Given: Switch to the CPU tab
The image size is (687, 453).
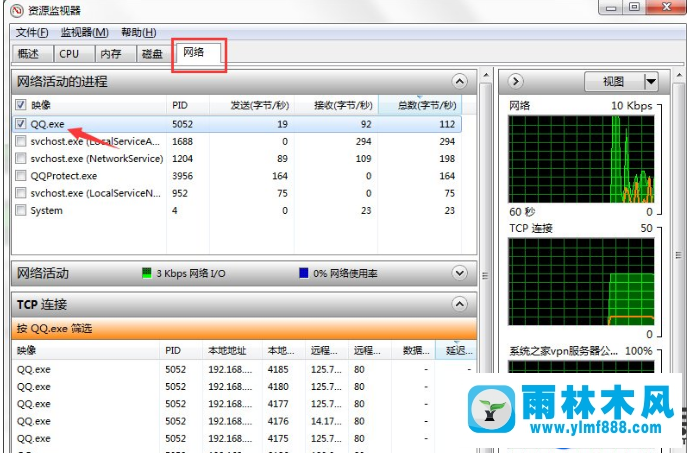Looking at the screenshot, I should click(74, 54).
